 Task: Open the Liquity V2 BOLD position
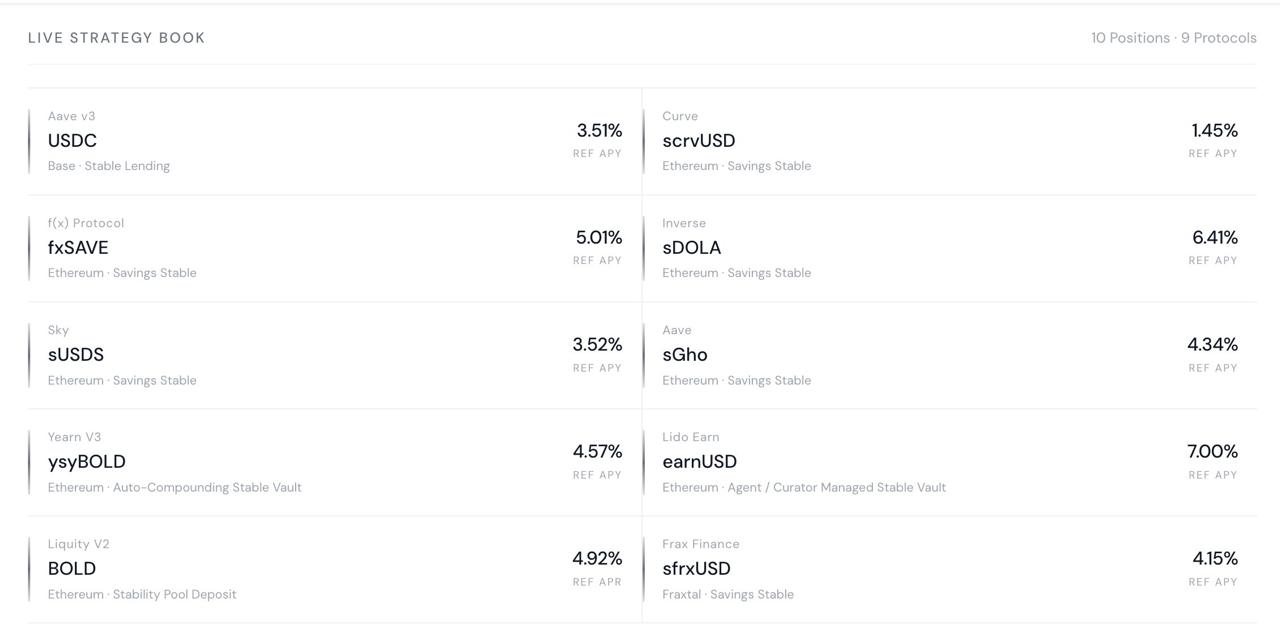335,569
